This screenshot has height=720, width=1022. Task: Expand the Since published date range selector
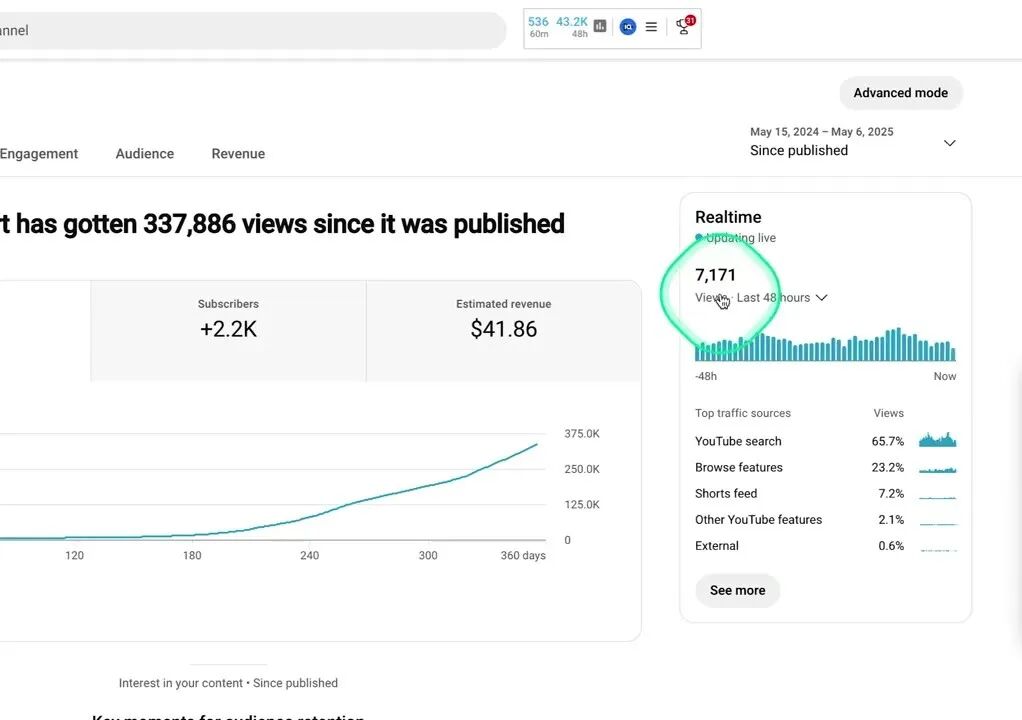(822, 150)
